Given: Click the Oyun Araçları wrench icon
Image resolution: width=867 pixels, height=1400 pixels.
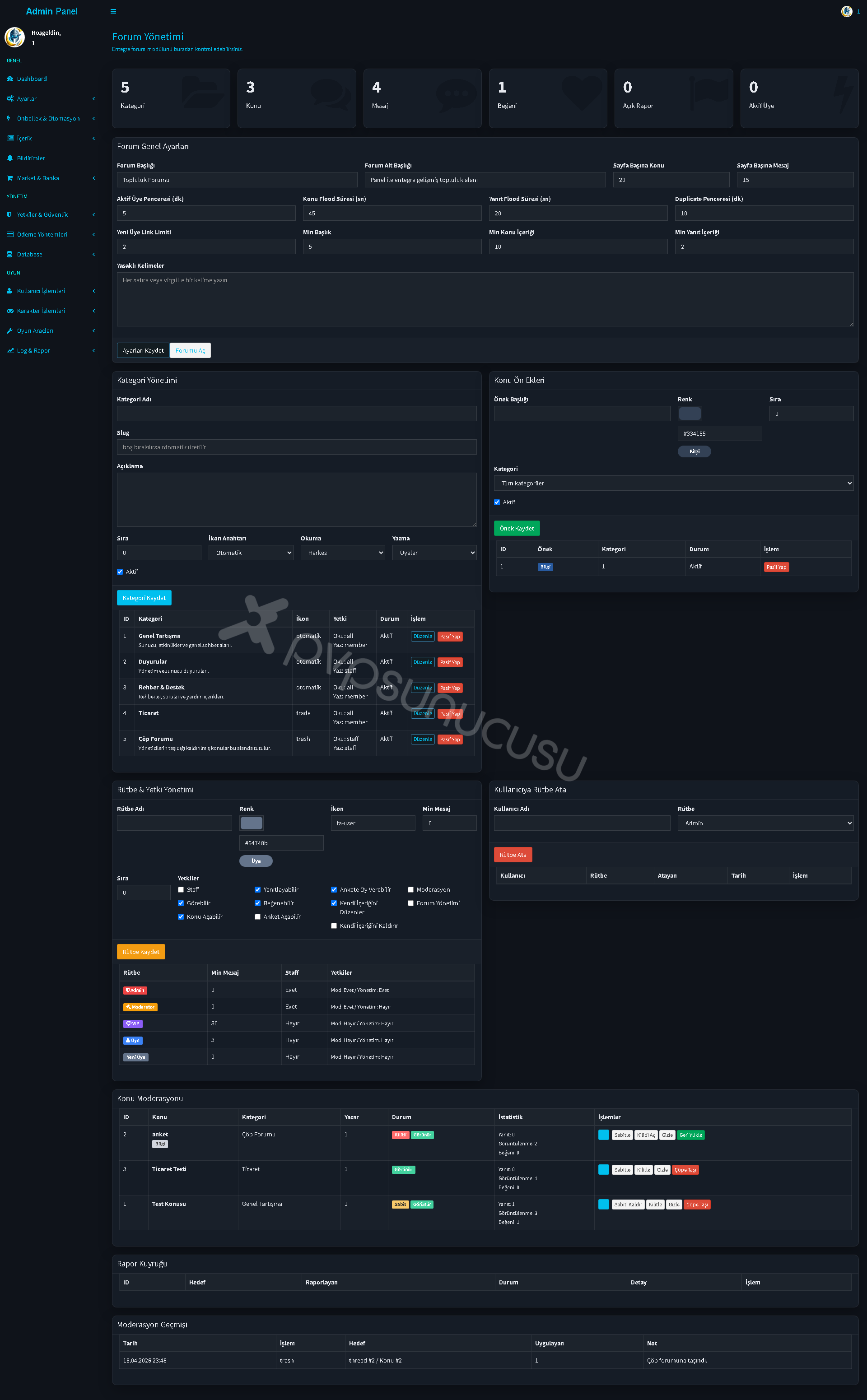Looking at the screenshot, I should 10,331.
